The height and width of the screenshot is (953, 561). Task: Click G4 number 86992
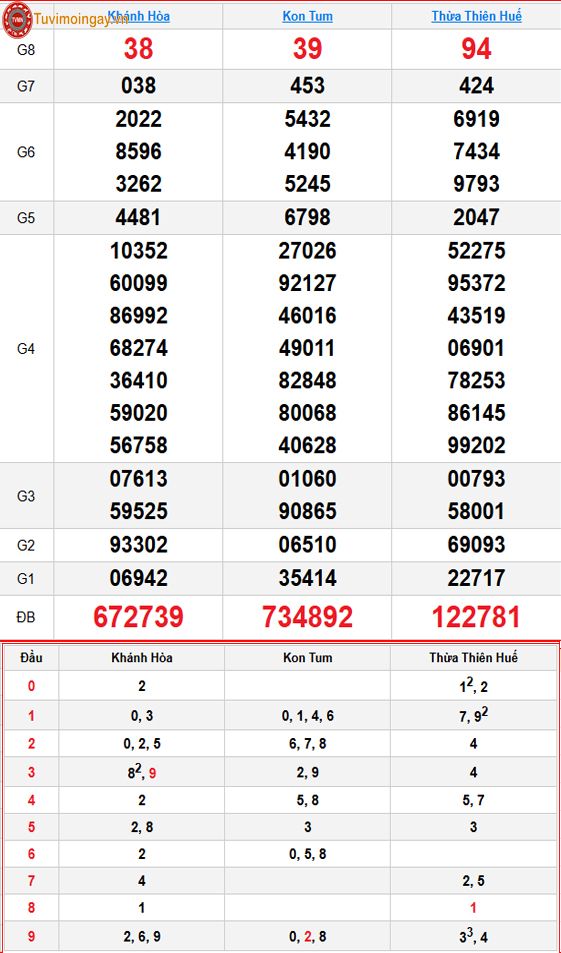139,316
